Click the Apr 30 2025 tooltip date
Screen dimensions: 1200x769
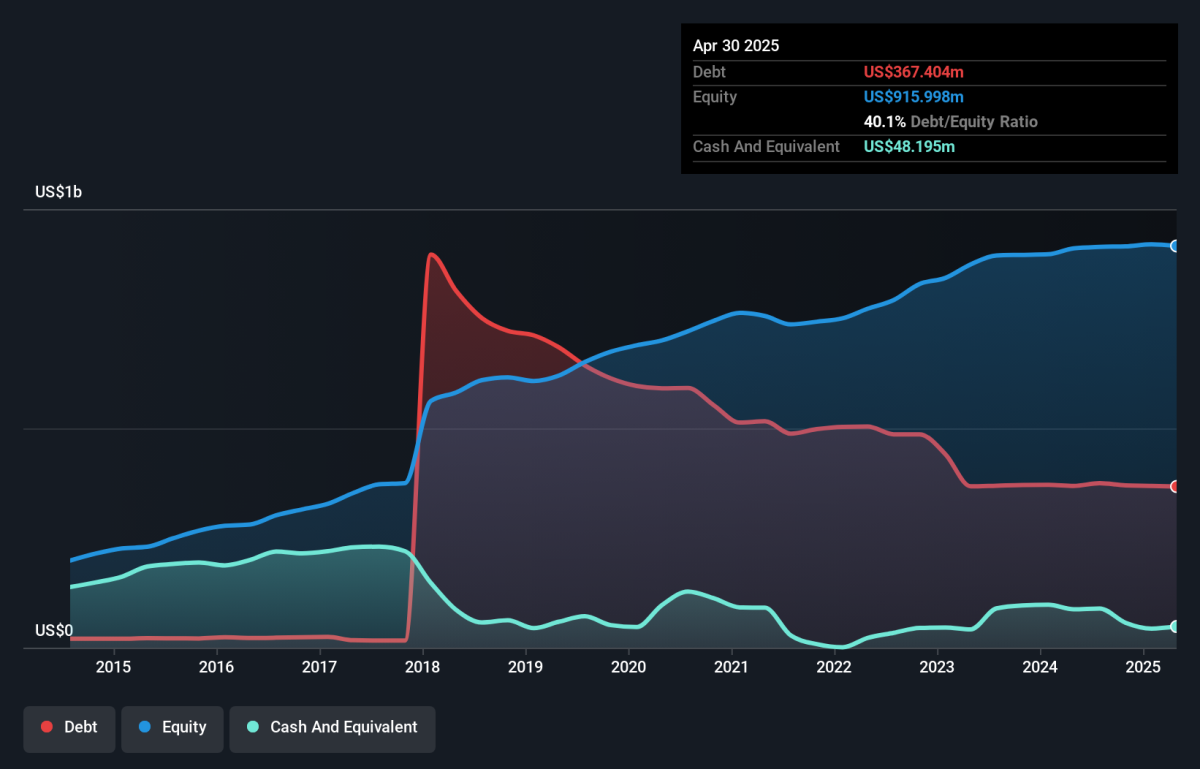[736, 46]
